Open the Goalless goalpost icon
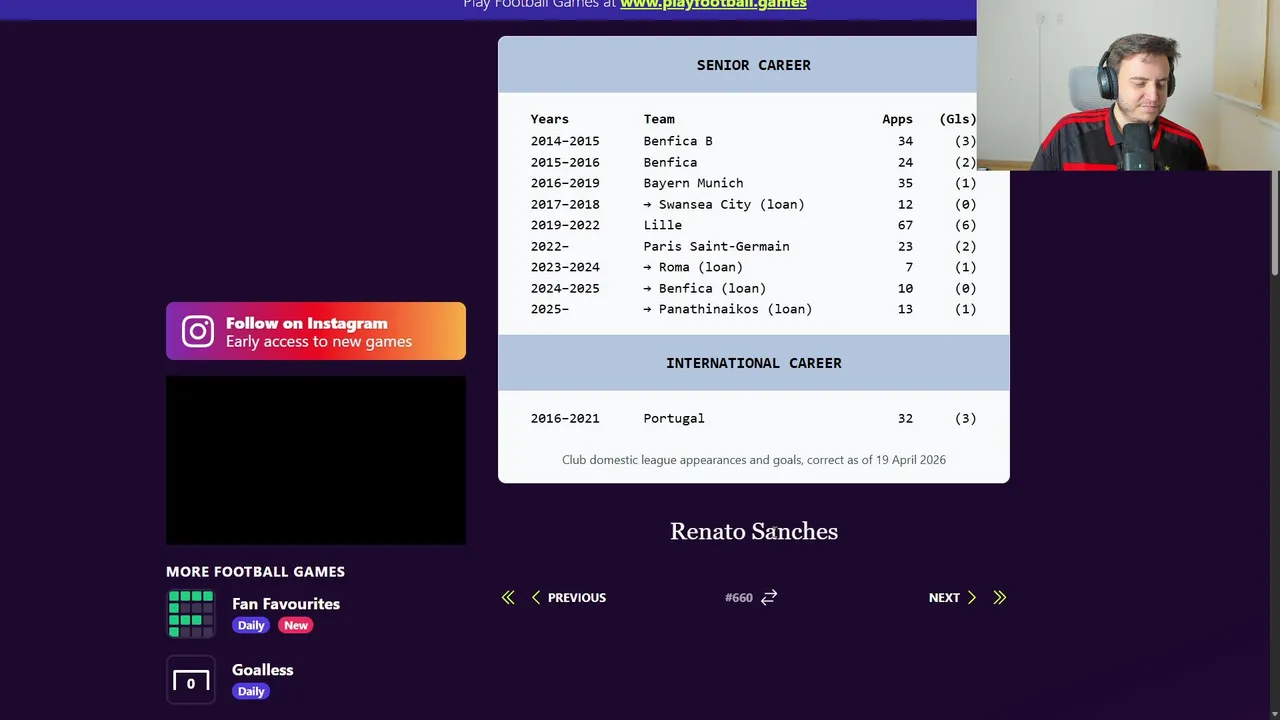 pyautogui.click(x=191, y=680)
